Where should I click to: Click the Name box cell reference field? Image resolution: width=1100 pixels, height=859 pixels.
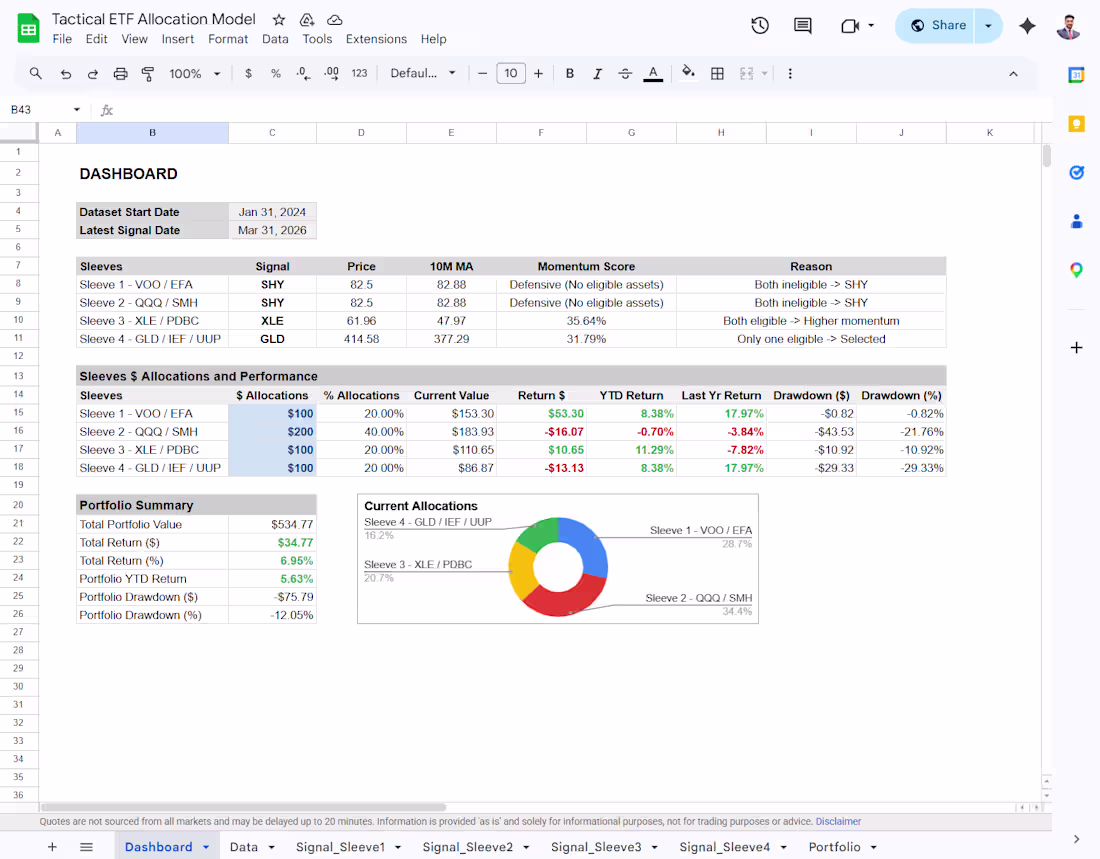click(38, 110)
